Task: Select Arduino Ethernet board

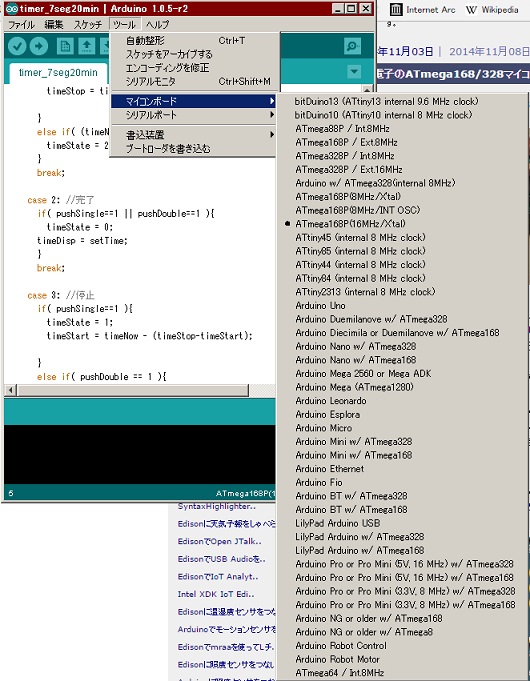Action: click(x=402, y=469)
